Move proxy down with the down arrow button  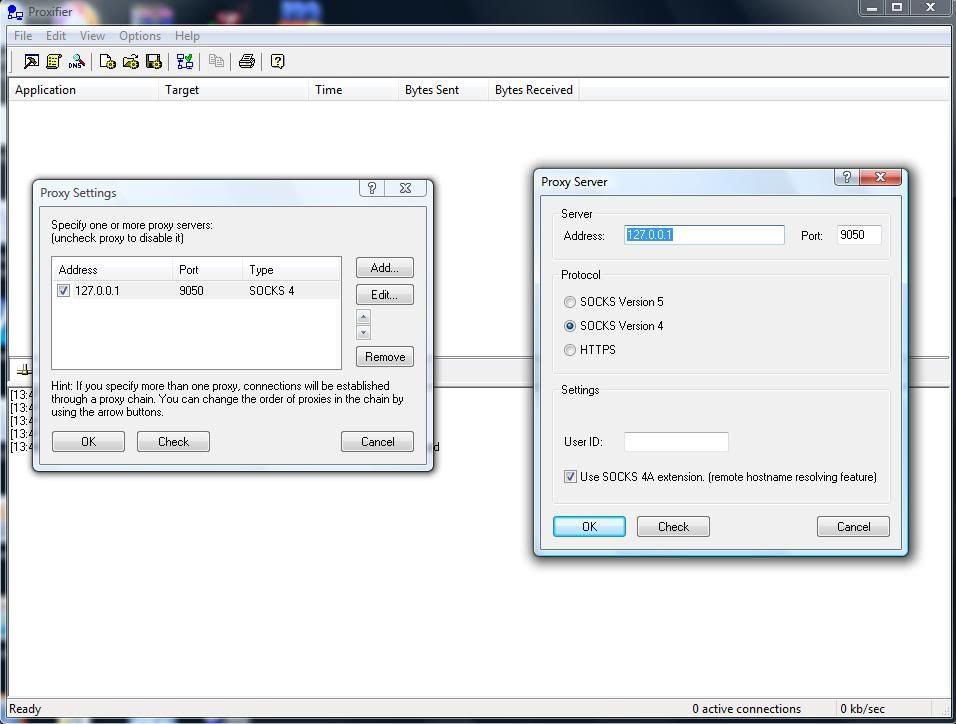point(363,332)
